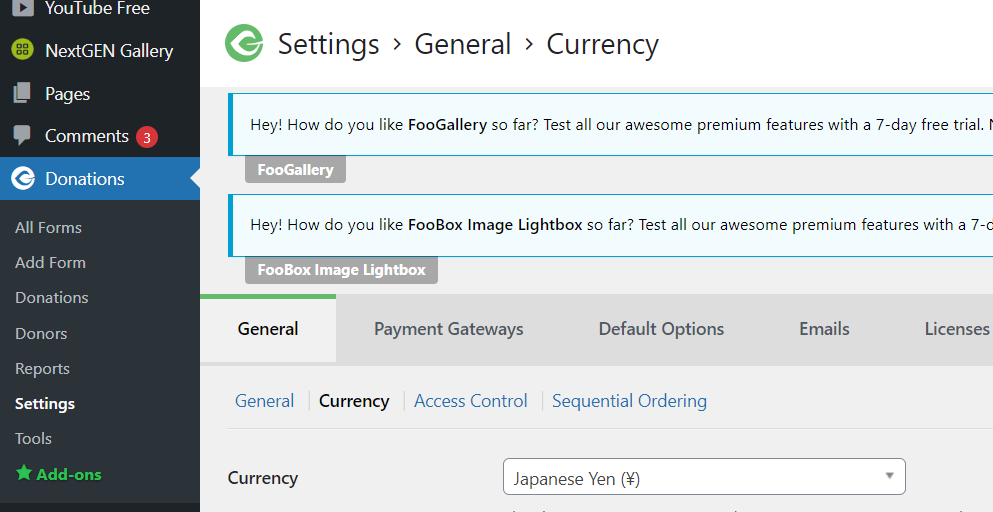The height and width of the screenshot is (512, 993).
Task: Click the comments count badge showing 3
Action: 147,137
